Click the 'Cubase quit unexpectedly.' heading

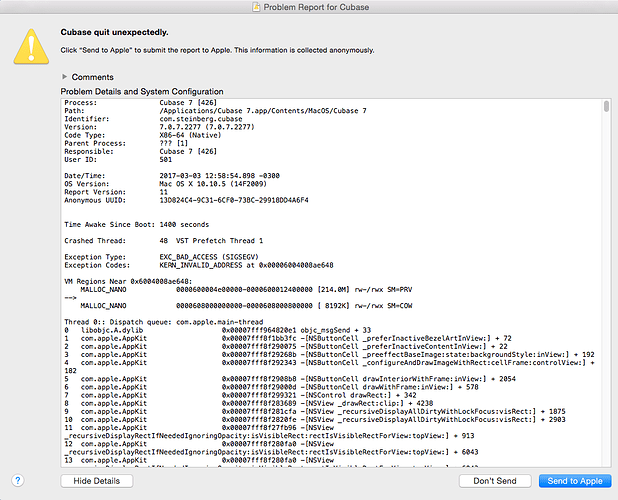click(114, 32)
